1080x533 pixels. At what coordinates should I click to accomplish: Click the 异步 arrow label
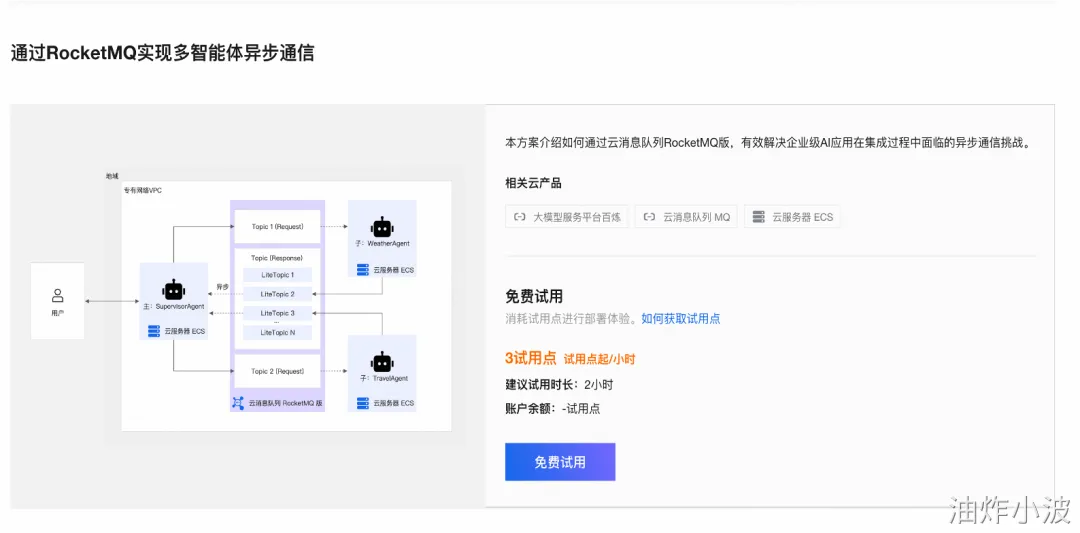tap(222, 286)
